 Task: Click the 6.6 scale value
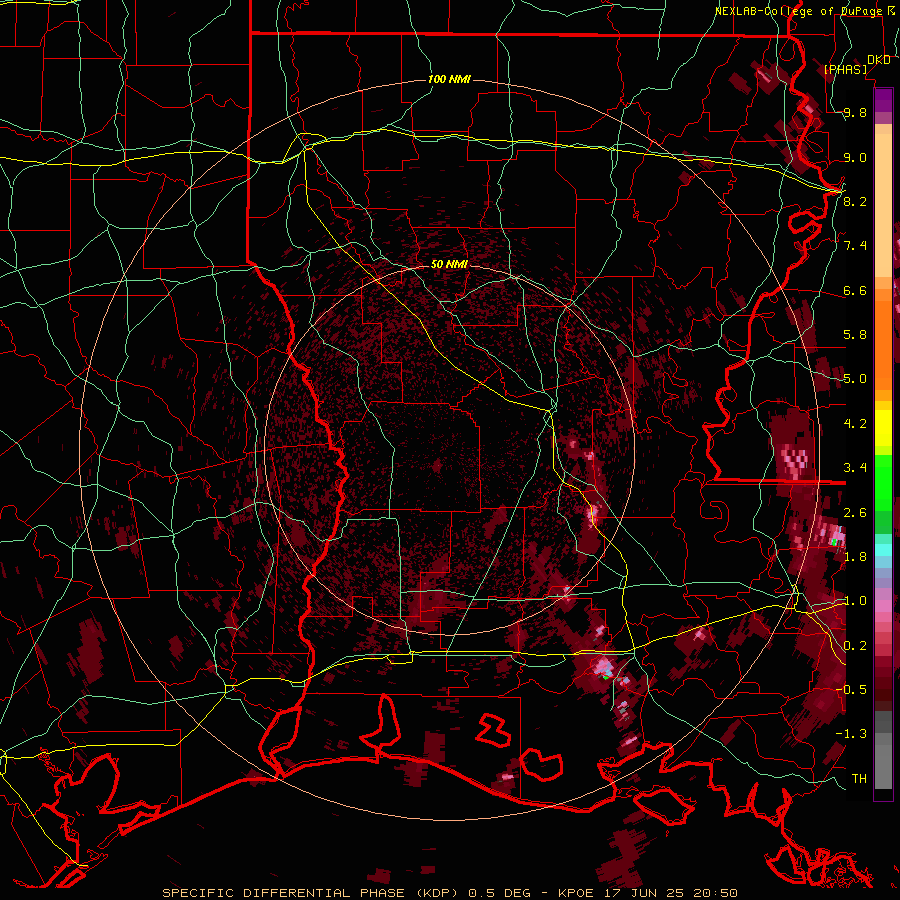855,290
